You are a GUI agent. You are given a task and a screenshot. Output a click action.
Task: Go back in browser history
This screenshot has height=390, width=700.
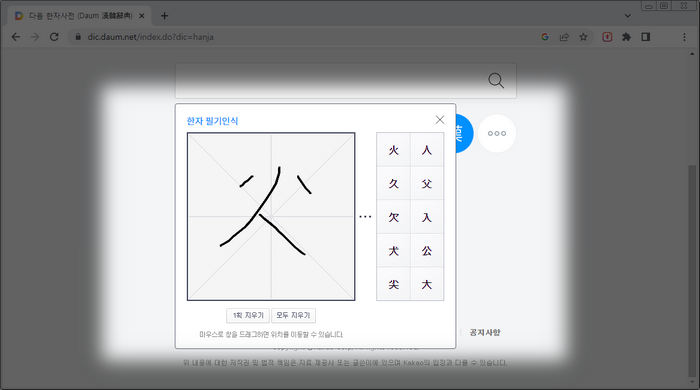point(16,37)
